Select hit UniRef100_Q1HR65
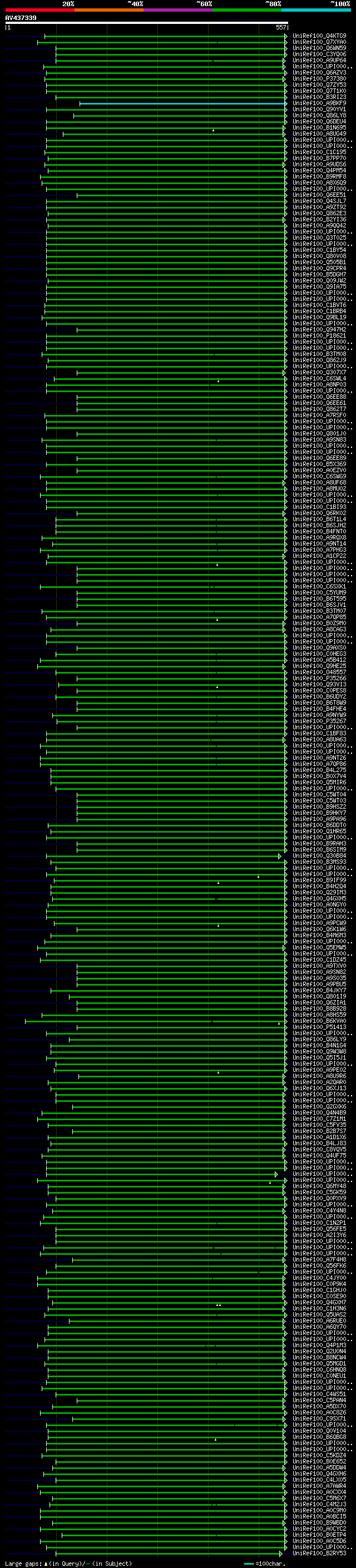 pyautogui.click(x=319, y=832)
